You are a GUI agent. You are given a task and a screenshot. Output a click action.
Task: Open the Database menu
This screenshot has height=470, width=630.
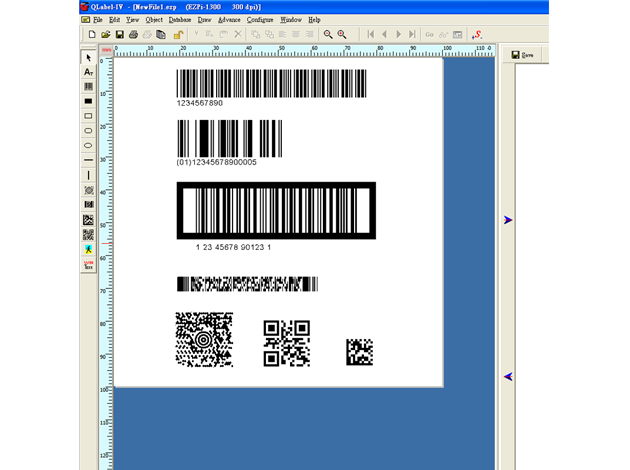click(x=180, y=19)
